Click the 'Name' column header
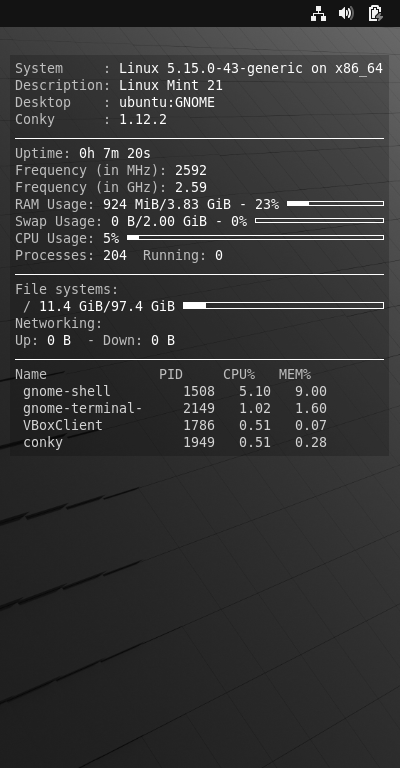Image resolution: width=400 pixels, height=768 pixels. click(31, 374)
